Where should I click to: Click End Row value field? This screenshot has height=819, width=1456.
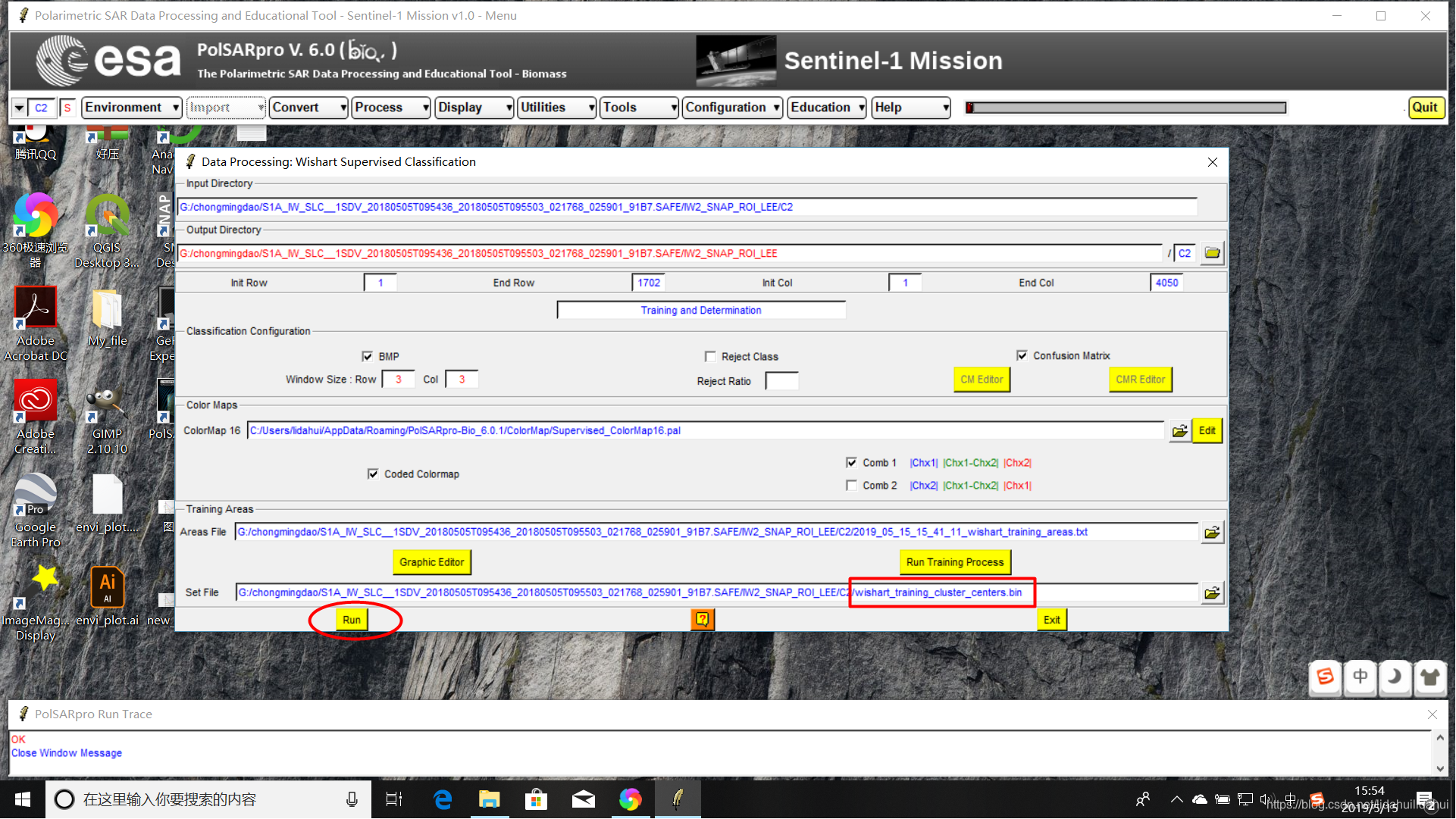click(x=648, y=283)
